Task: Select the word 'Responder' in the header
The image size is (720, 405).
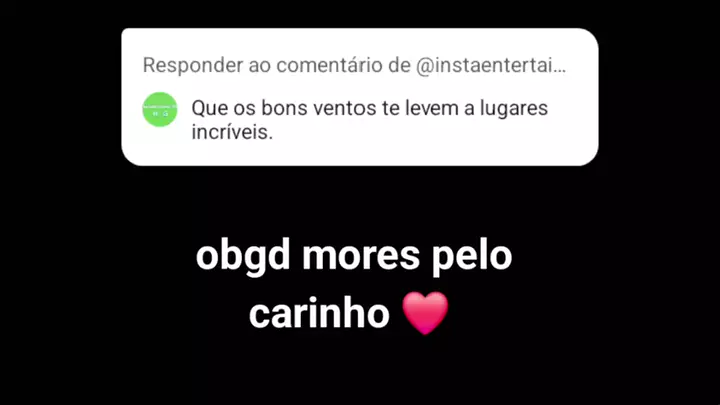Action: click(x=193, y=66)
